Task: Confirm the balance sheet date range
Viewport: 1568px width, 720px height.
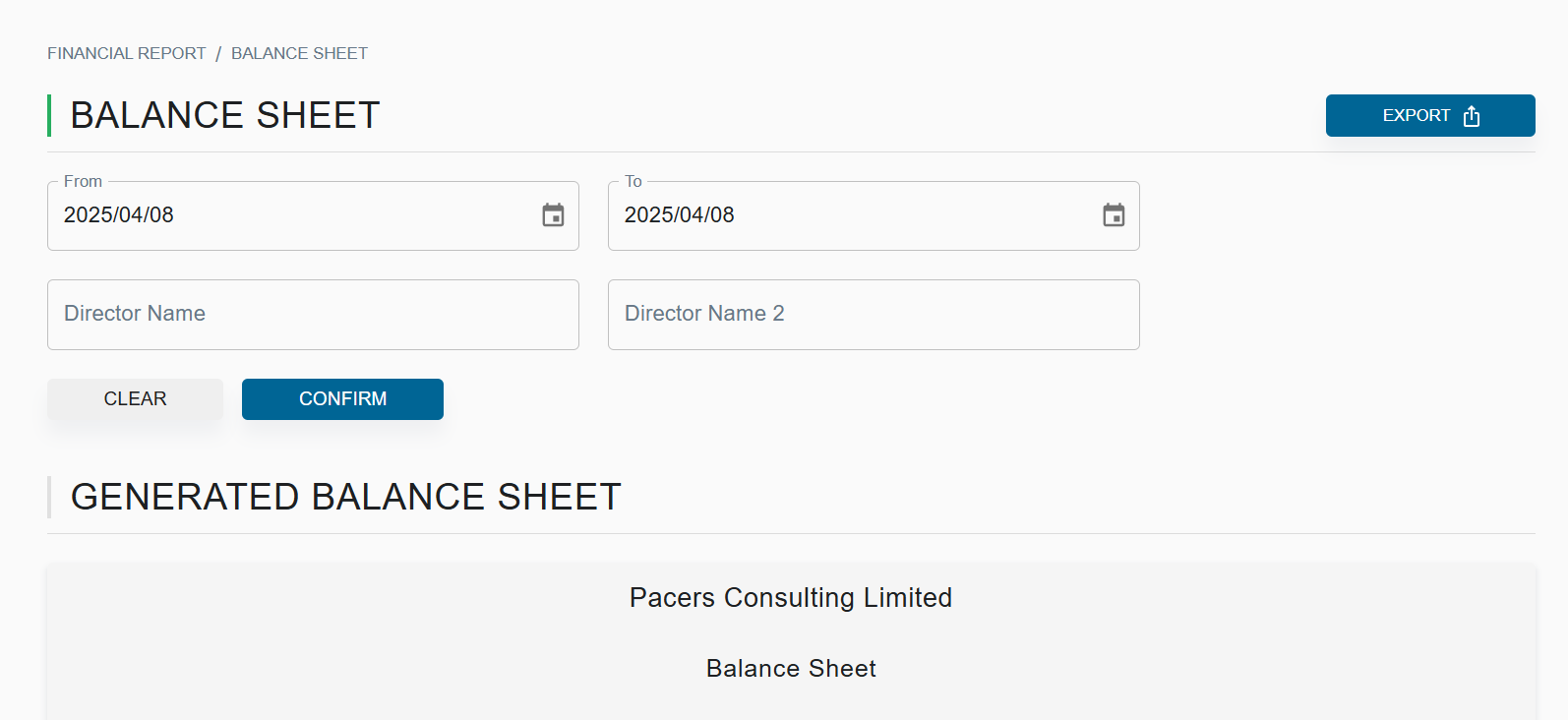Action: pyautogui.click(x=342, y=399)
